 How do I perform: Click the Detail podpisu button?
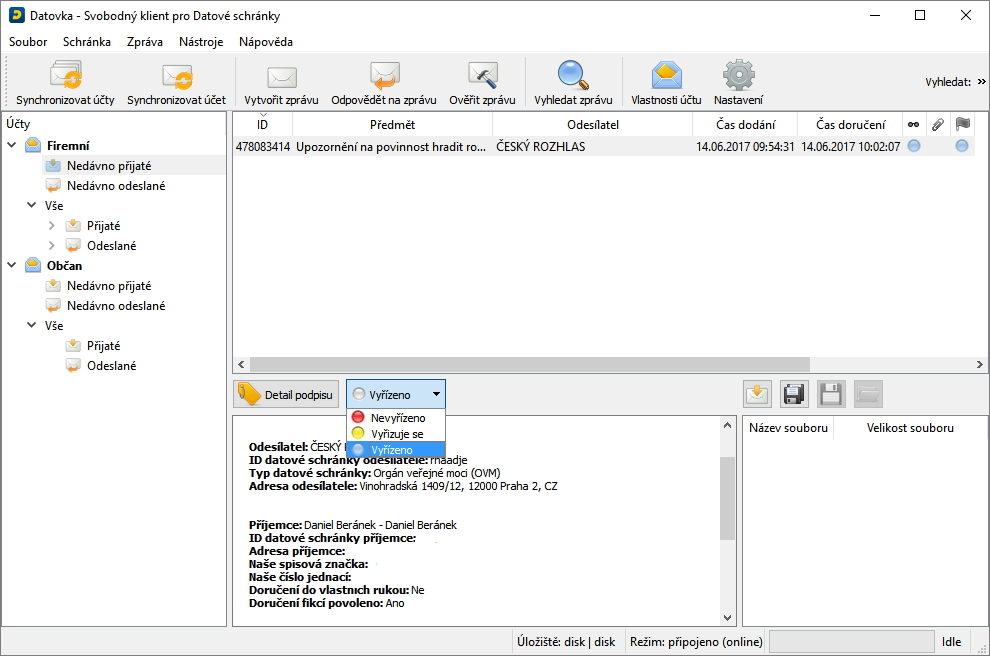(285, 395)
